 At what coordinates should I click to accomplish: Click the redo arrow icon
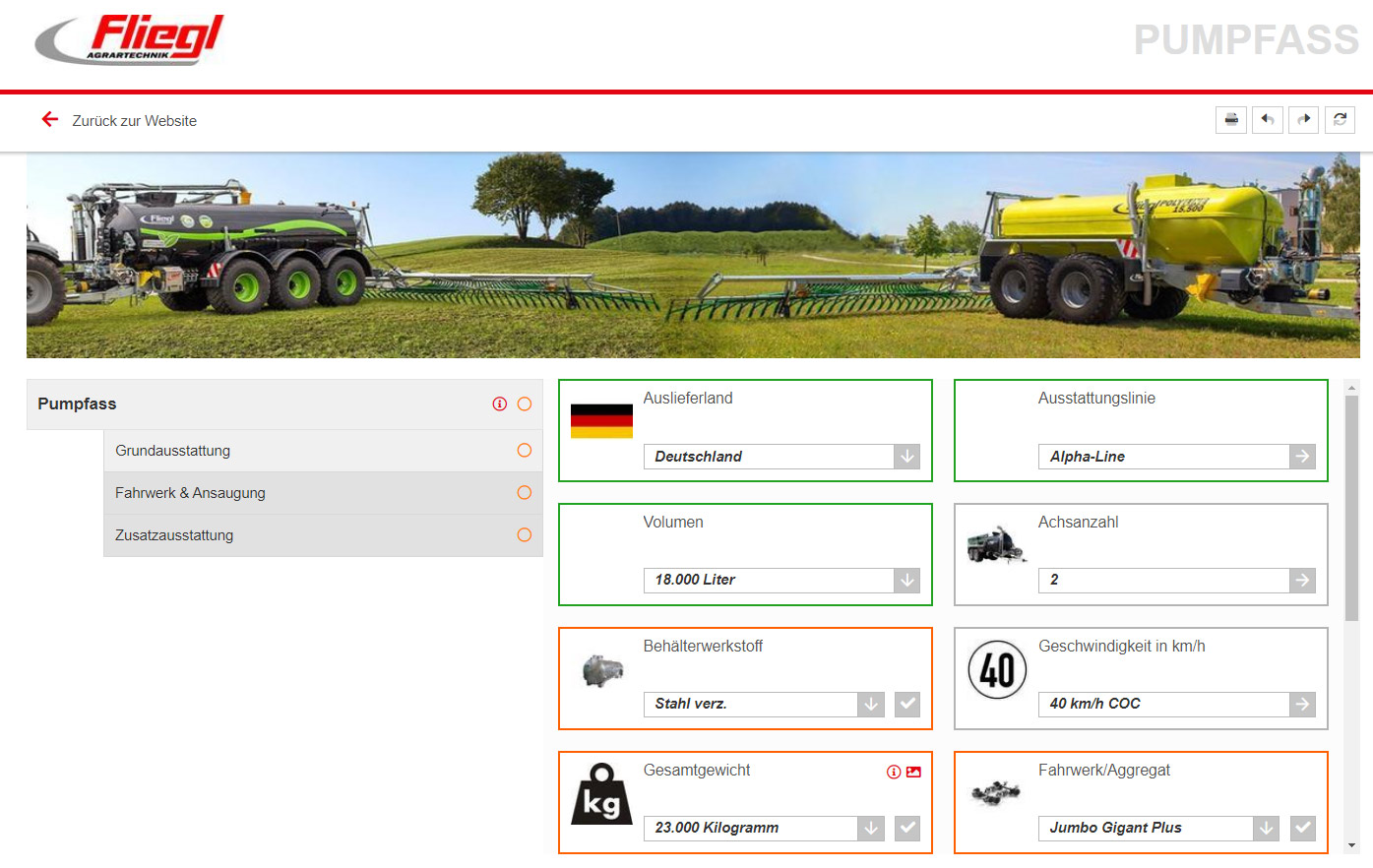click(1304, 120)
